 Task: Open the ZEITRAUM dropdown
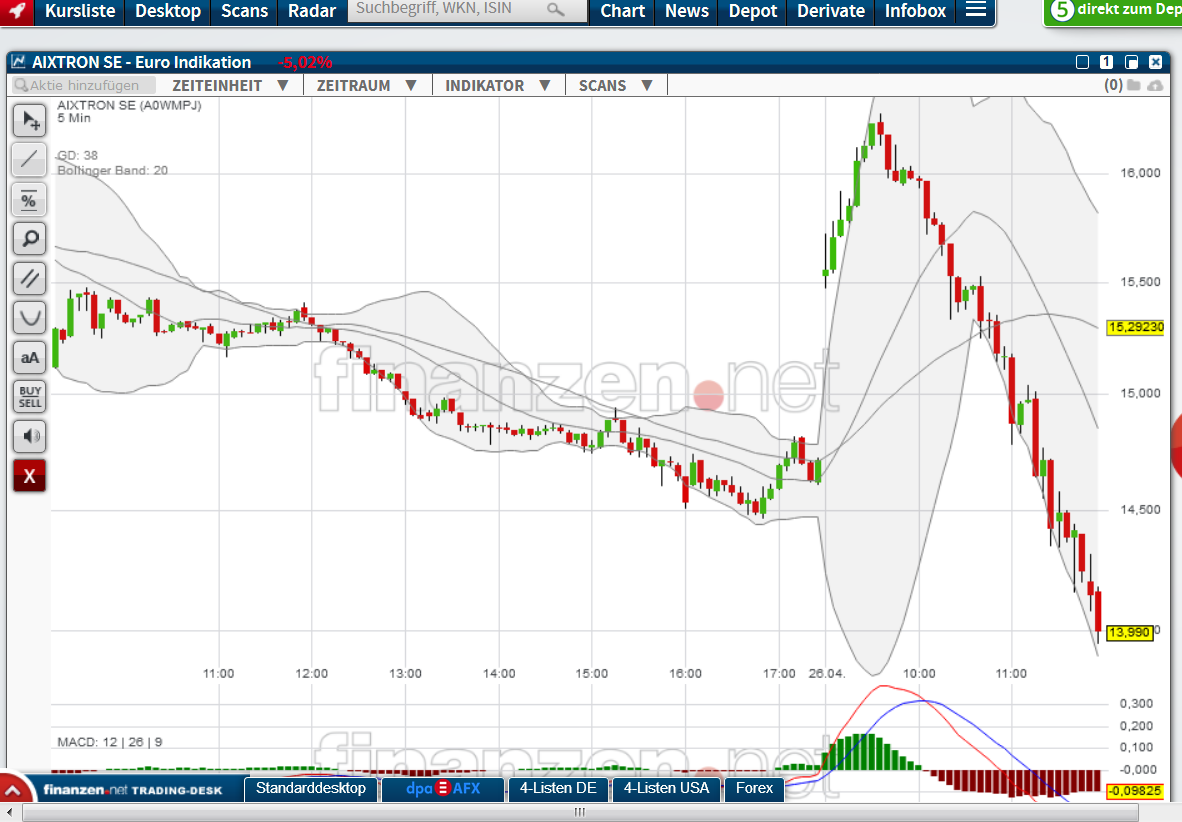pos(366,85)
